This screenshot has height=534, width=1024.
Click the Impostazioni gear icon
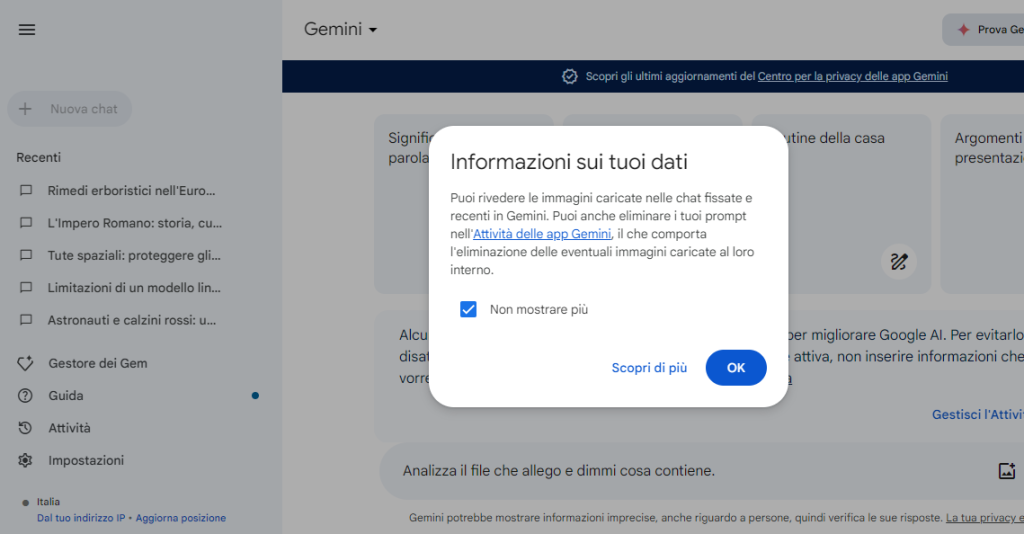coord(26,461)
